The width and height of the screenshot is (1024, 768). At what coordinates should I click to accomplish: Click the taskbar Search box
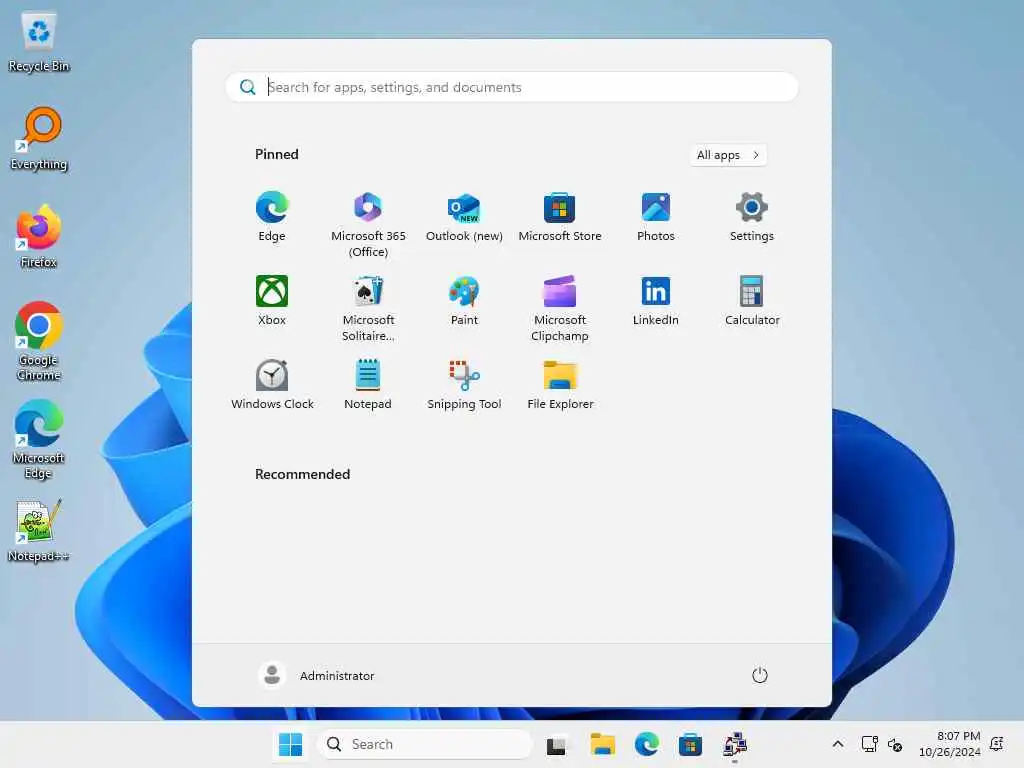point(424,744)
